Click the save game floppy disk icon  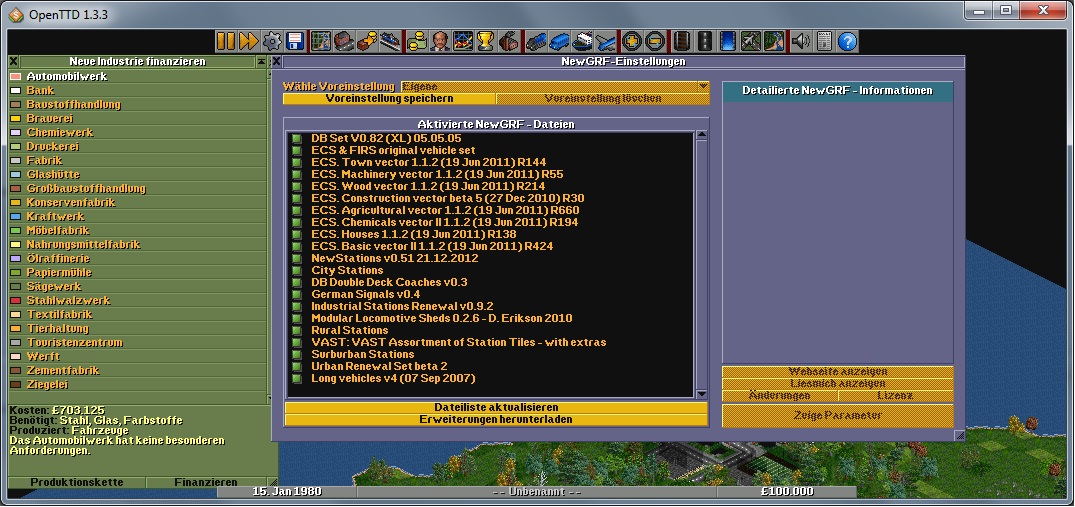[294, 41]
